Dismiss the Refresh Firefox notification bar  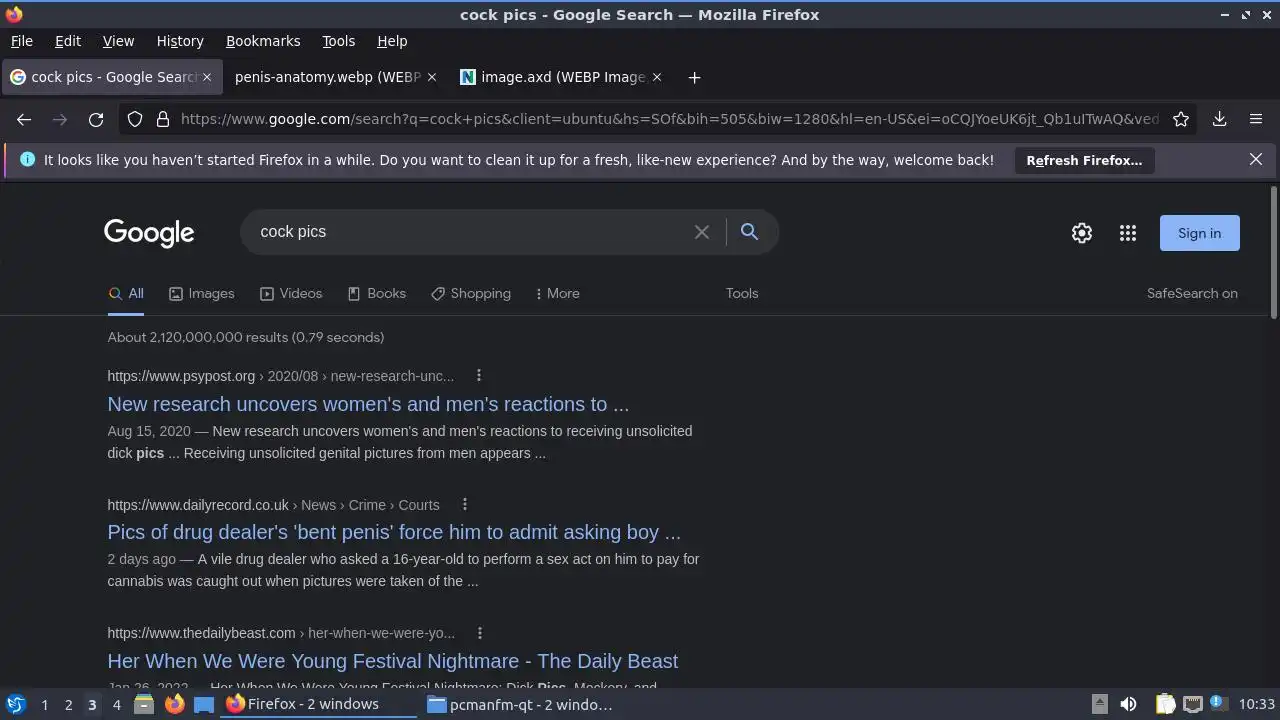1256,159
